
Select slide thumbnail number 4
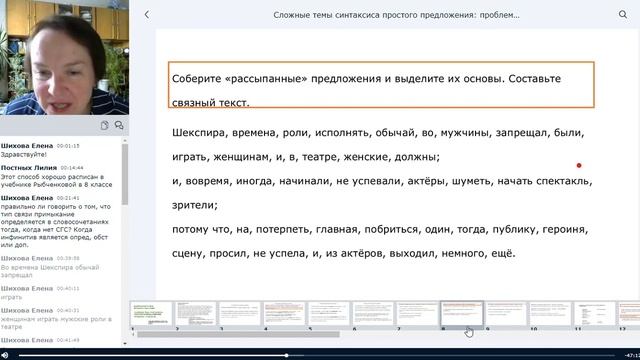tap(284, 313)
